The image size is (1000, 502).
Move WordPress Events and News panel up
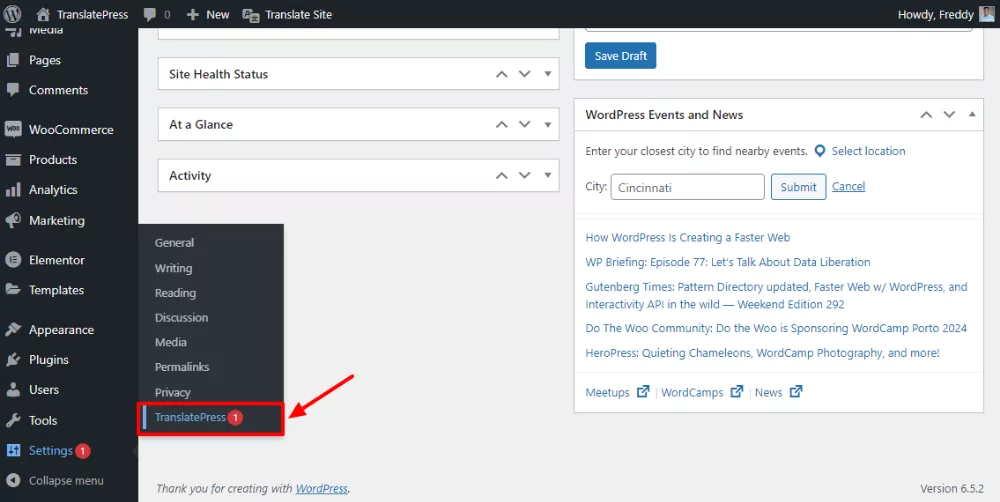926,115
